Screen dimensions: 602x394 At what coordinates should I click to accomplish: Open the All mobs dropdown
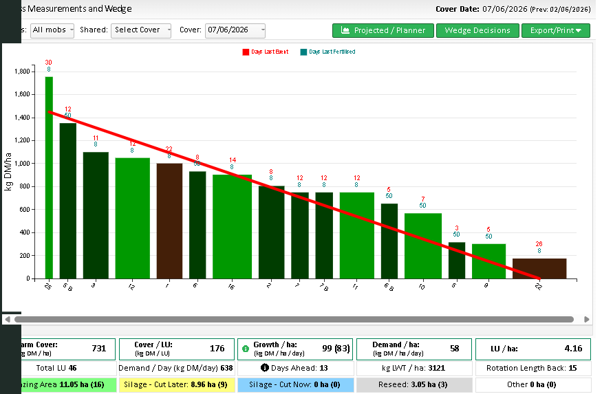(52, 30)
